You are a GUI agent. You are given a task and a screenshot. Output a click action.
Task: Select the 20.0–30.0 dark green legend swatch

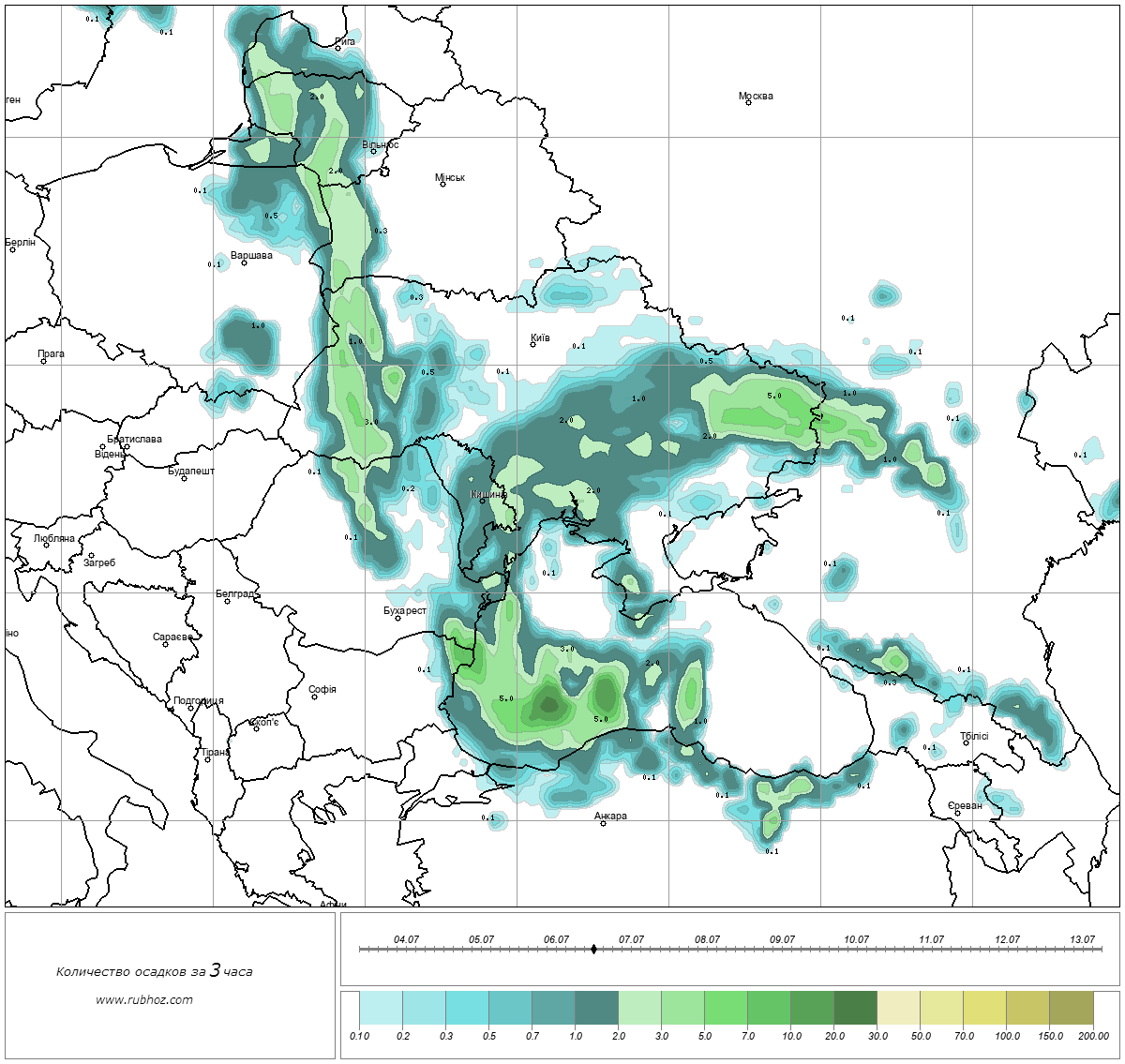pos(855,1010)
